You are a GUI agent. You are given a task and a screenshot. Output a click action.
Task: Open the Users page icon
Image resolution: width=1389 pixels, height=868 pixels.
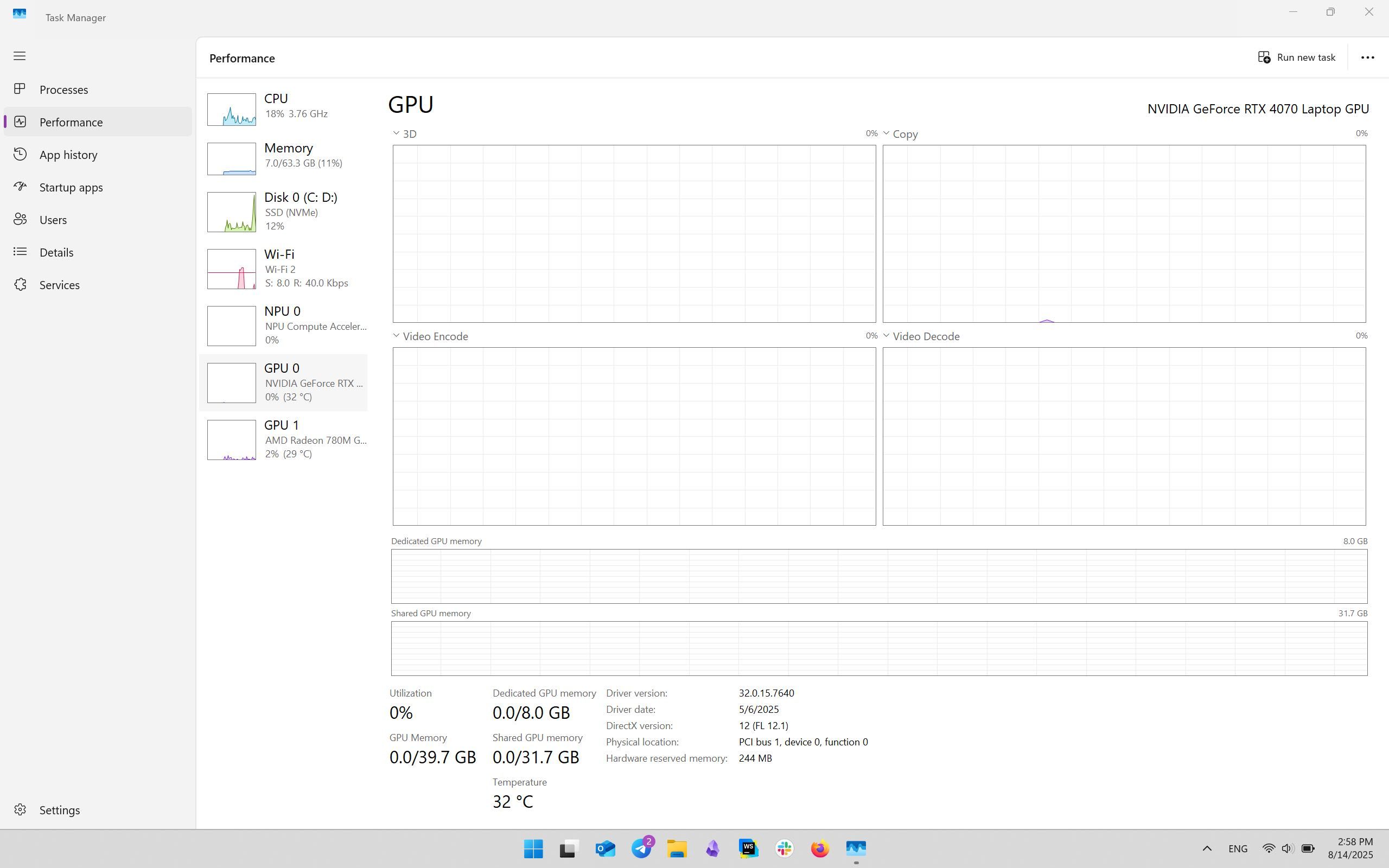tap(20, 219)
